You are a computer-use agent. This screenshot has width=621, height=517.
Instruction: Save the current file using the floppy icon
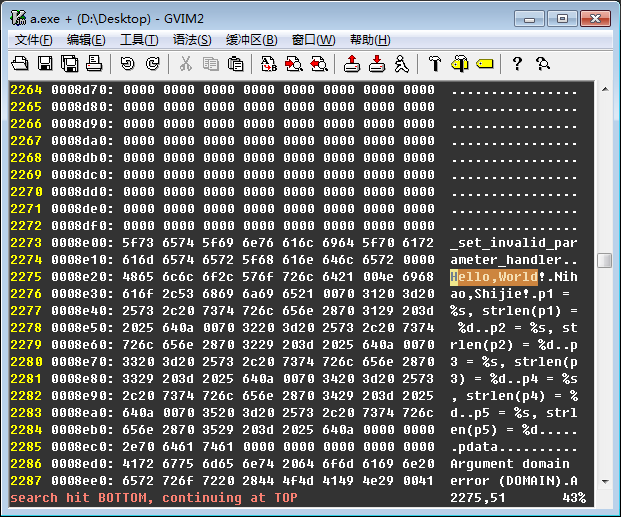point(45,64)
